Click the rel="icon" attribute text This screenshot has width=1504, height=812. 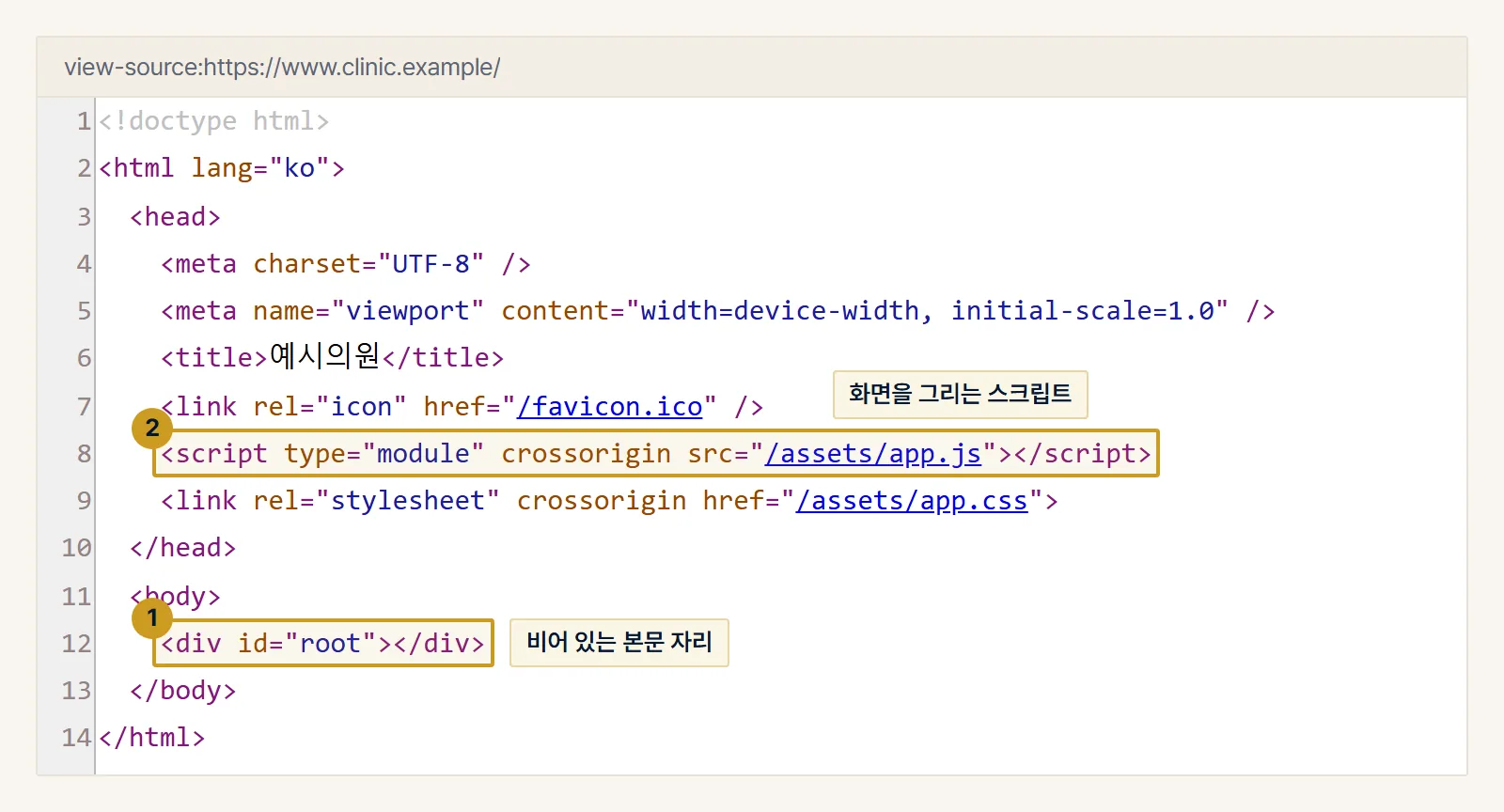click(x=330, y=407)
